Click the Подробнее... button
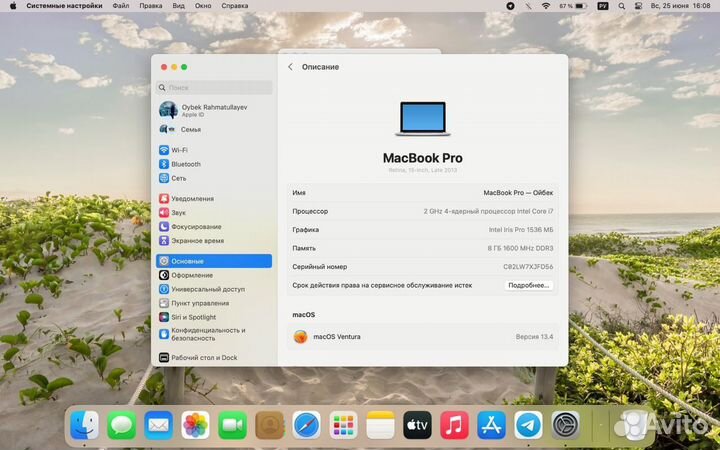Viewport: 720px width, 450px height. click(x=529, y=285)
